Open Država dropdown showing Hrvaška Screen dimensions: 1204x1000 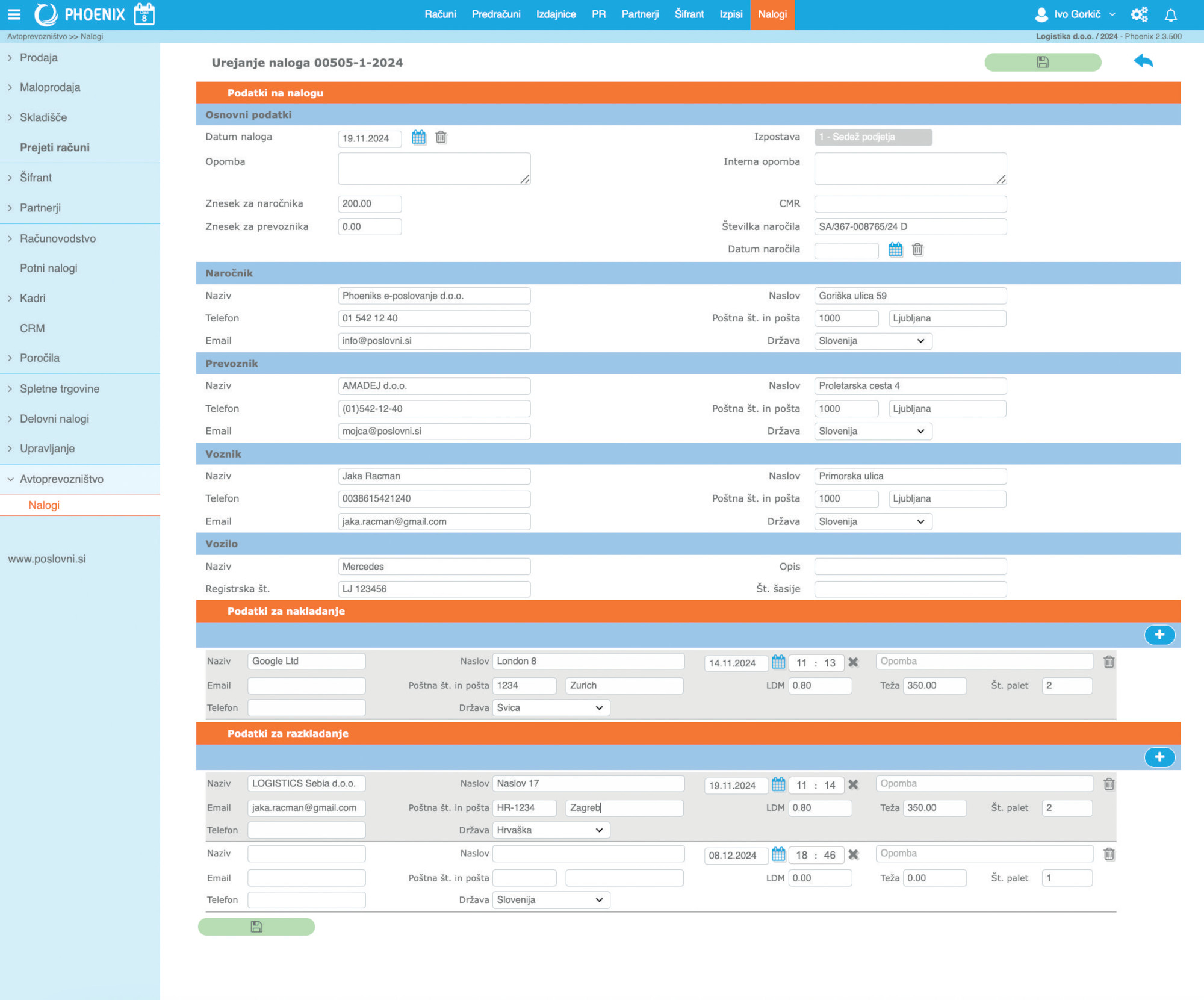[x=550, y=830]
